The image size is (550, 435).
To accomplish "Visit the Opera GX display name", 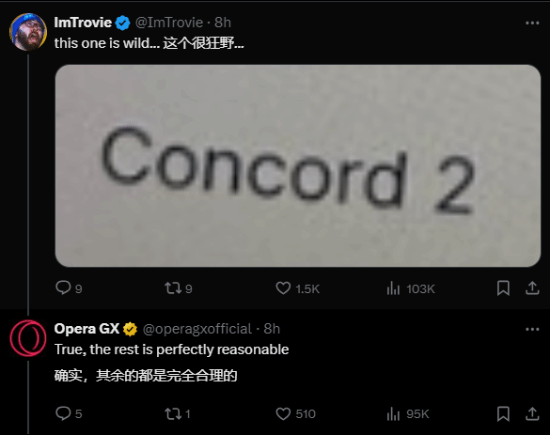I will (87, 329).
